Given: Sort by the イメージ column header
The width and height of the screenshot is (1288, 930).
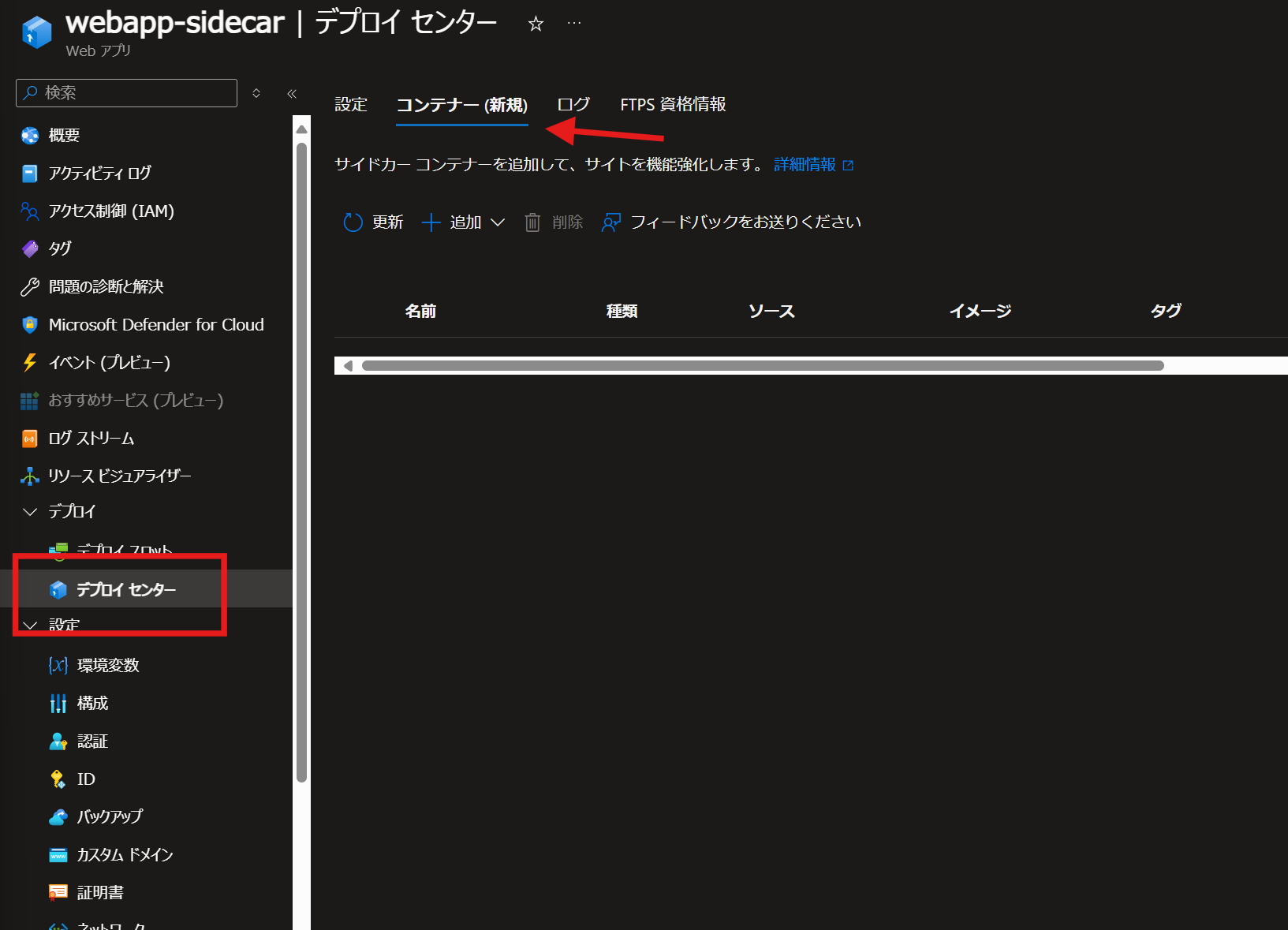Looking at the screenshot, I should 980,312.
